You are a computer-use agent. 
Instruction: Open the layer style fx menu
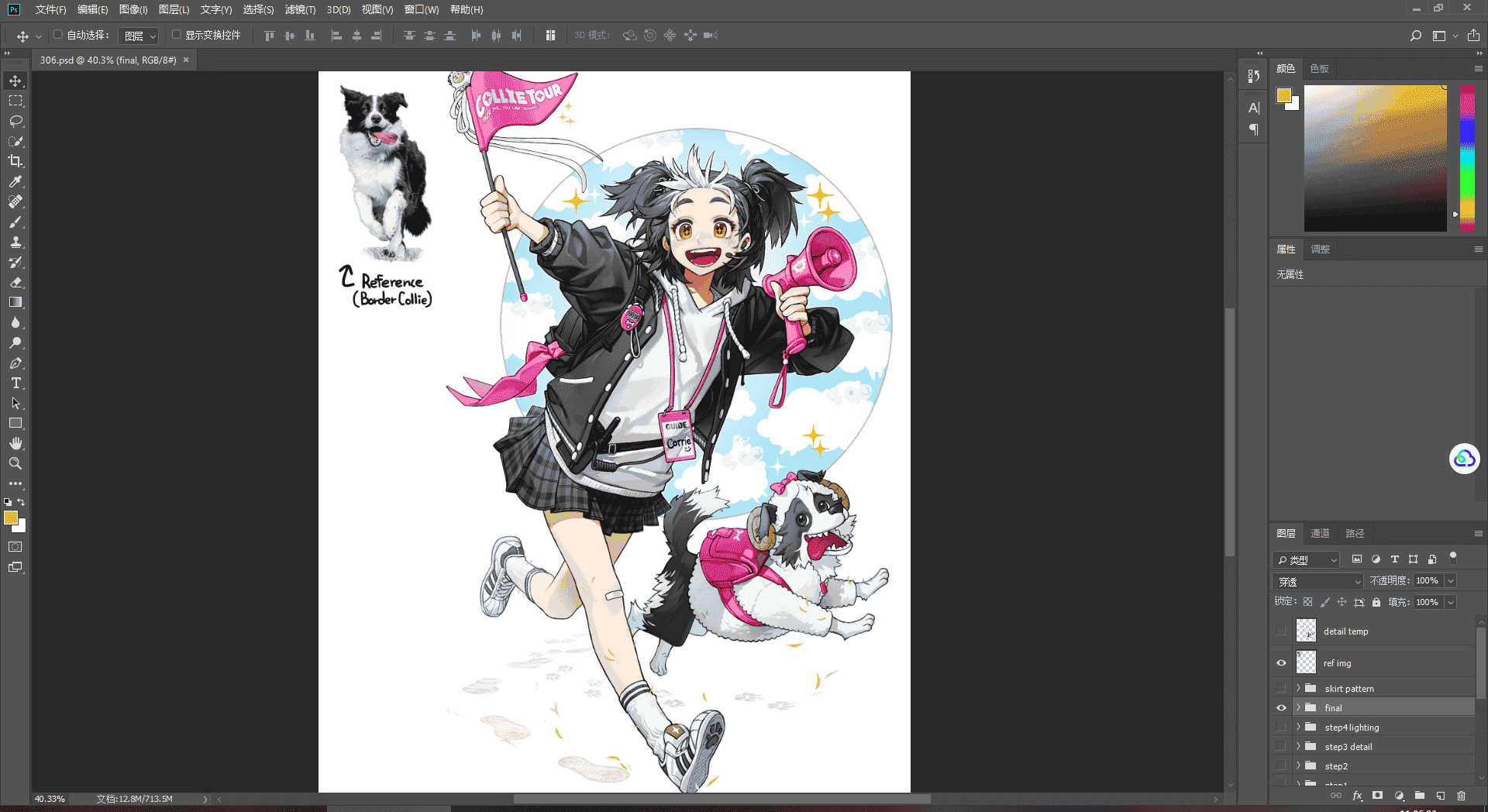click(1357, 795)
